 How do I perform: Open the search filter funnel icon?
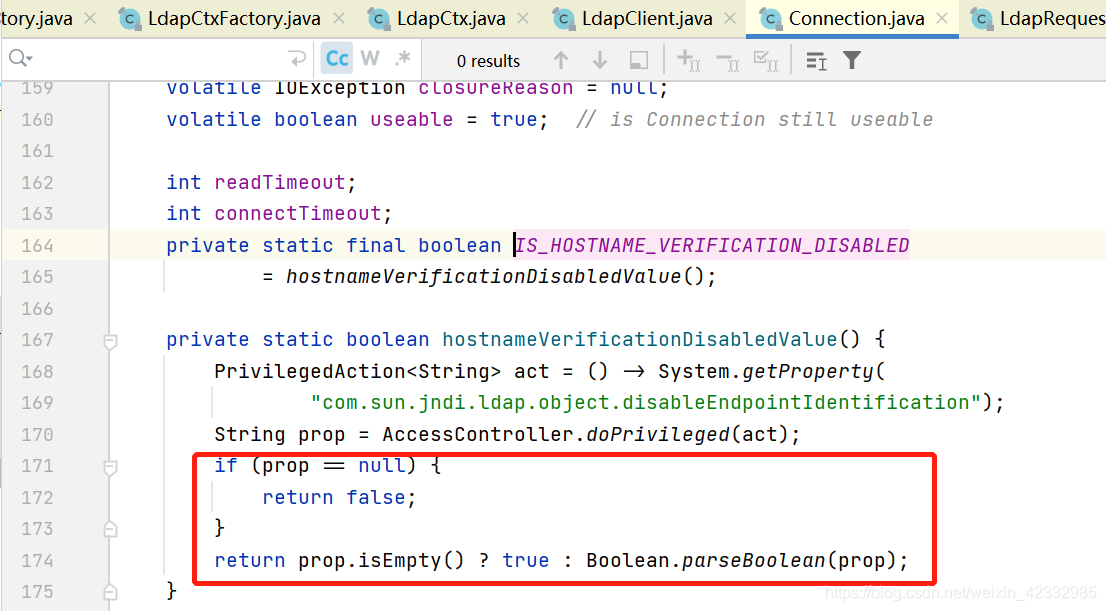852,61
